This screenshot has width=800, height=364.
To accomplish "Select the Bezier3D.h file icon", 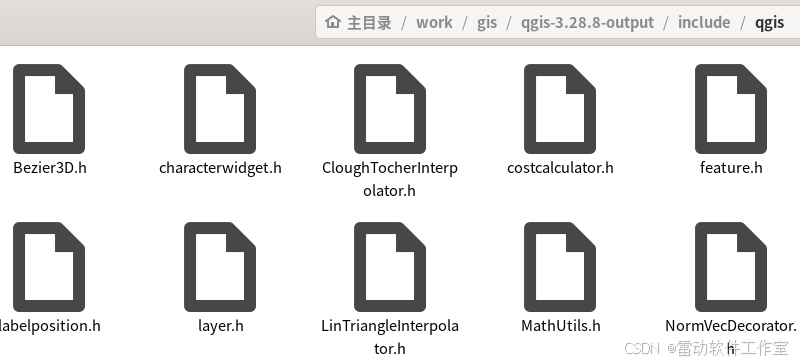I will tap(49, 109).
